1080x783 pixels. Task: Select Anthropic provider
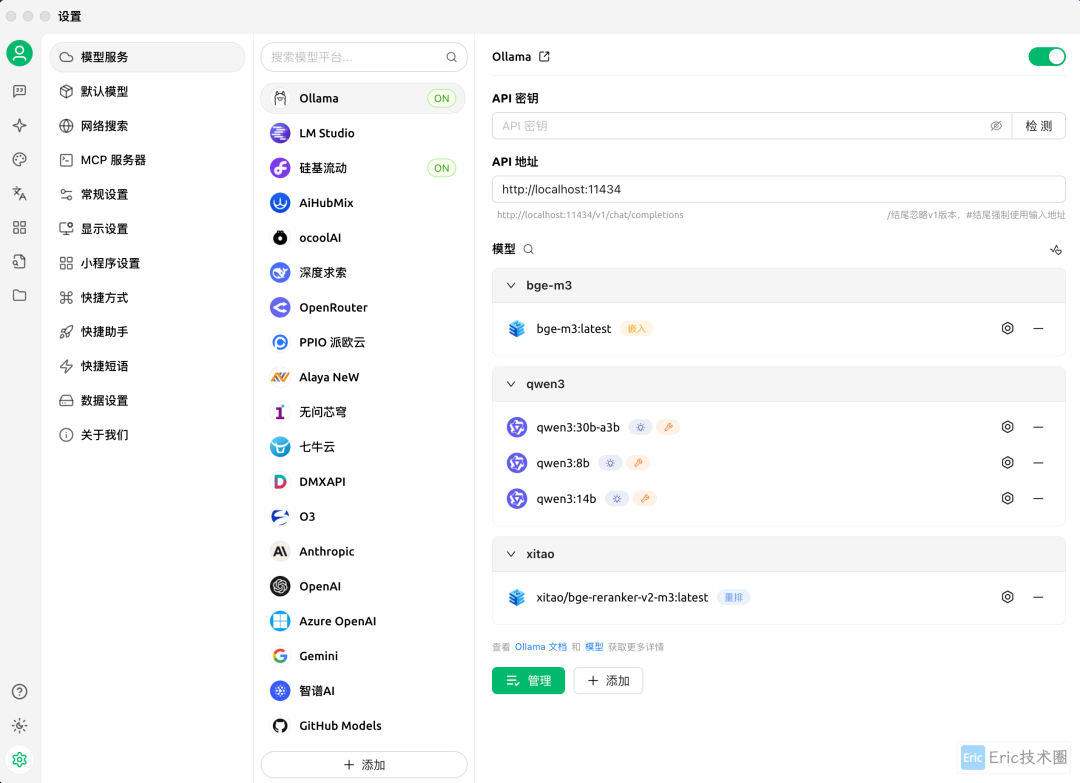coord(363,551)
